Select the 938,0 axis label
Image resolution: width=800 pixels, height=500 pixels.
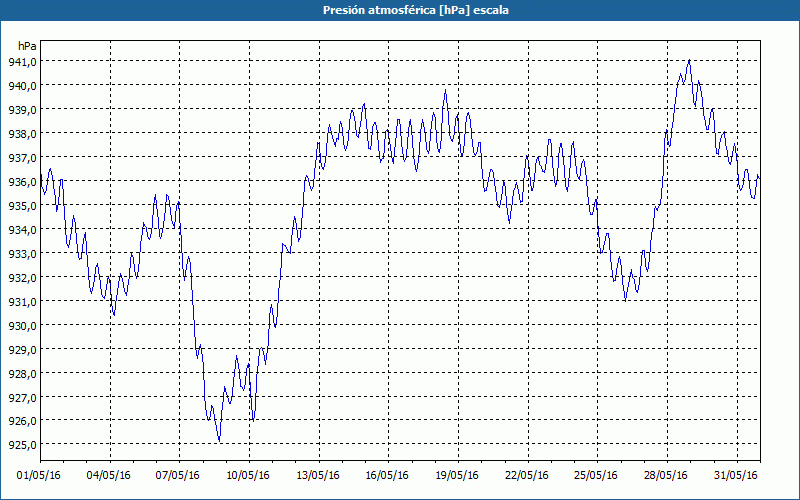coord(22,134)
